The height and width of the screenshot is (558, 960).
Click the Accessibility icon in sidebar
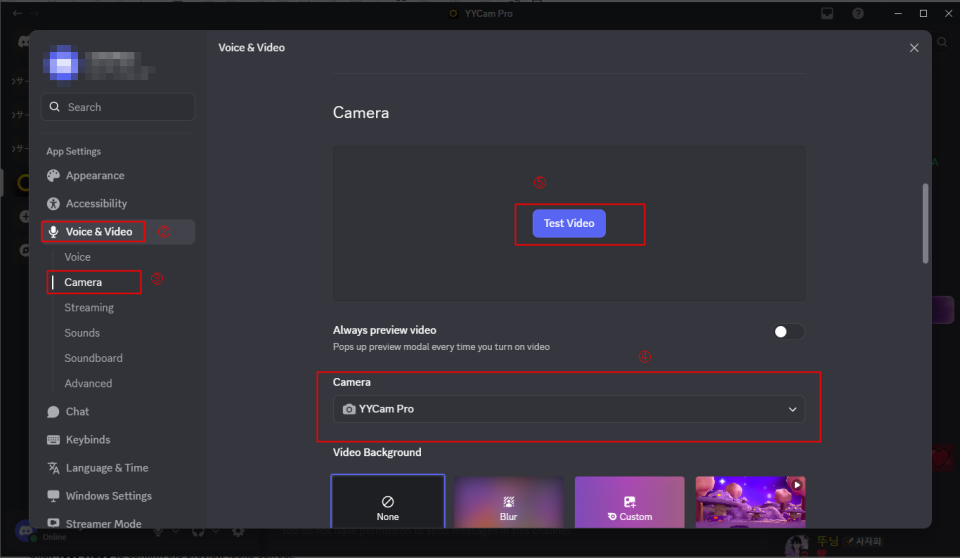(x=53, y=204)
